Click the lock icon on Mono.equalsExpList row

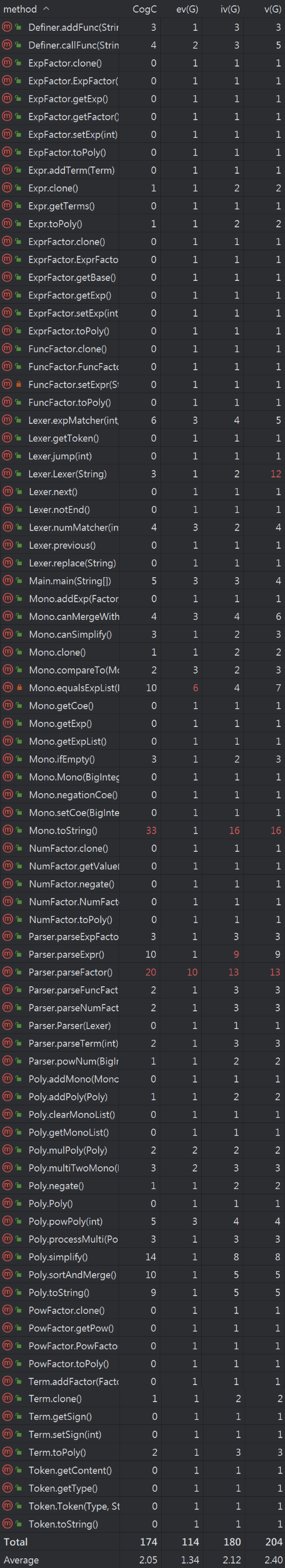click(x=19, y=687)
